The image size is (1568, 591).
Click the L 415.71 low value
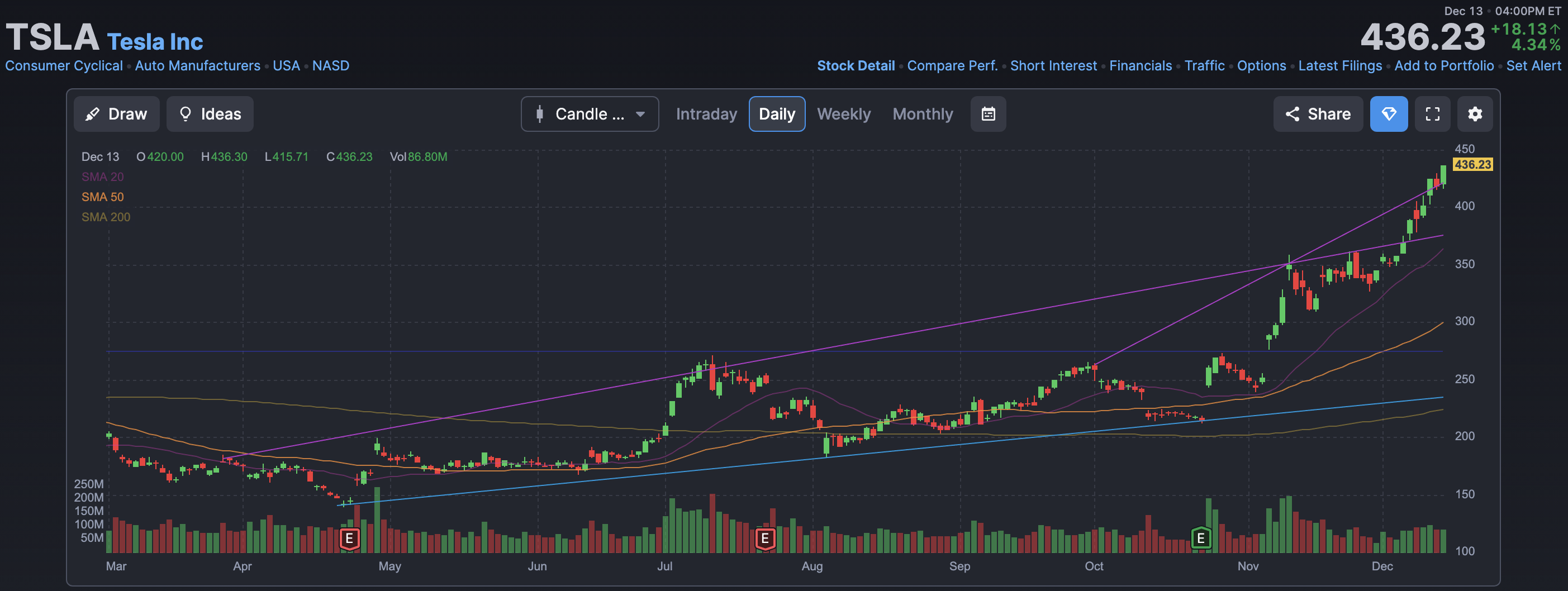286,157
